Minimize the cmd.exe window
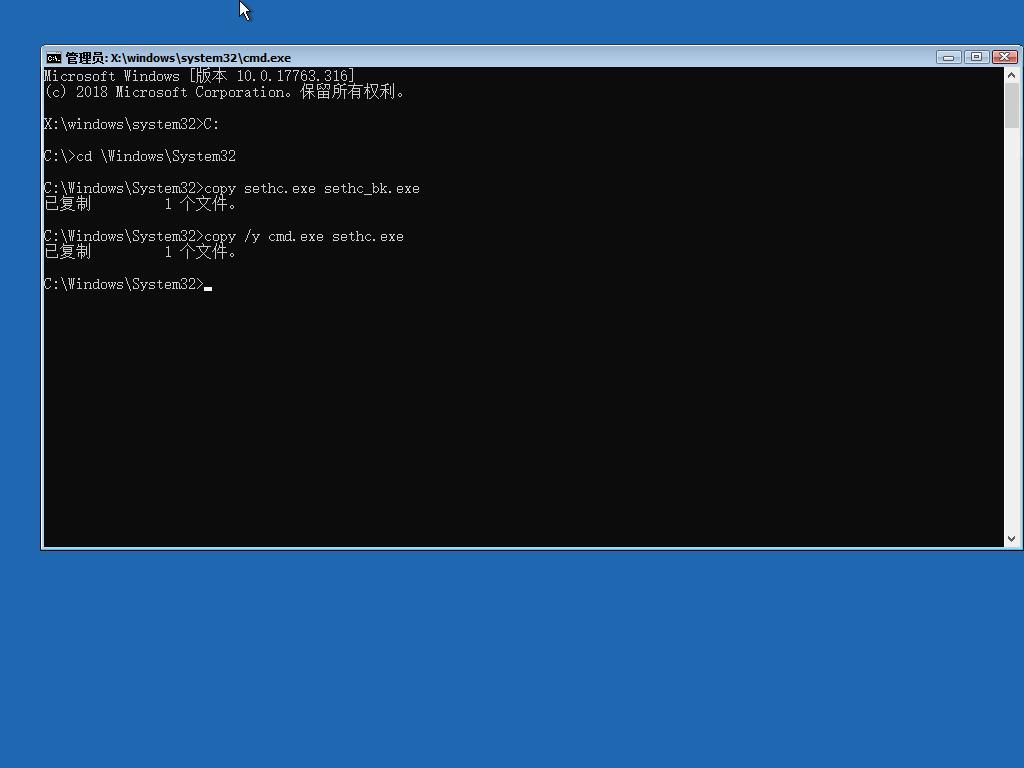 [x=948, y=57]
